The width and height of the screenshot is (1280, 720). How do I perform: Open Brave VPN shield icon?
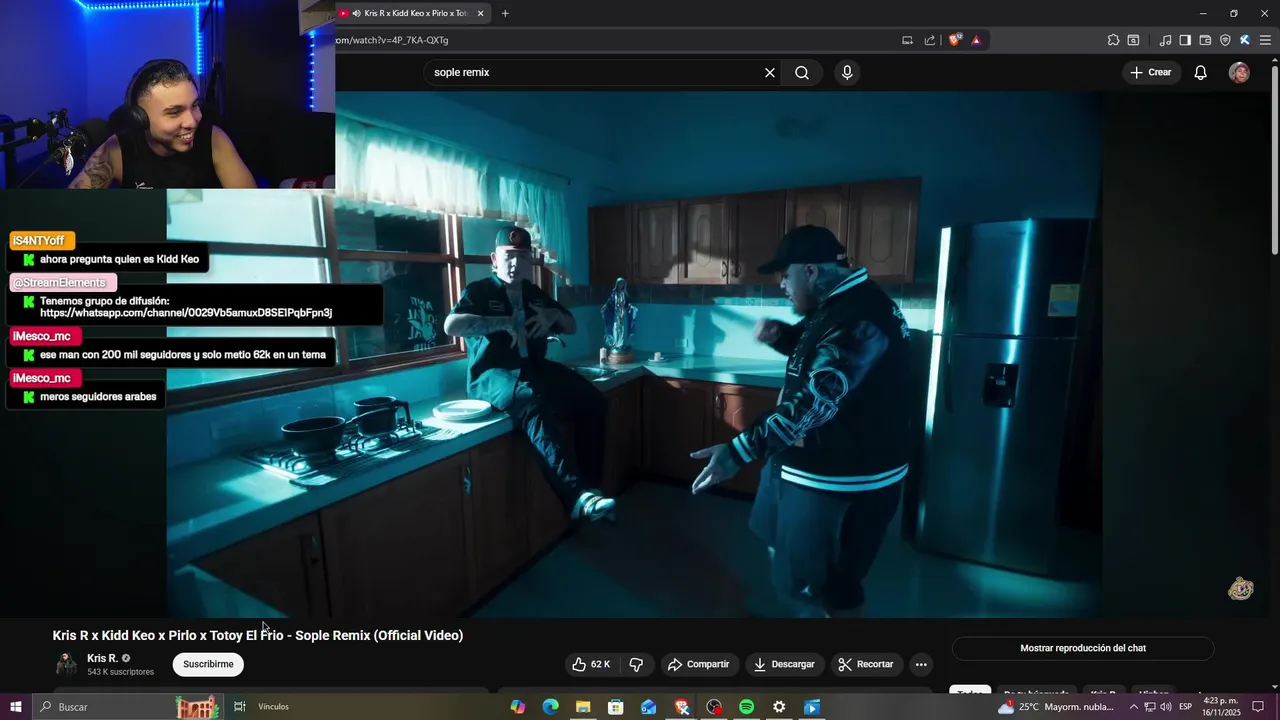coord(1225,40)
